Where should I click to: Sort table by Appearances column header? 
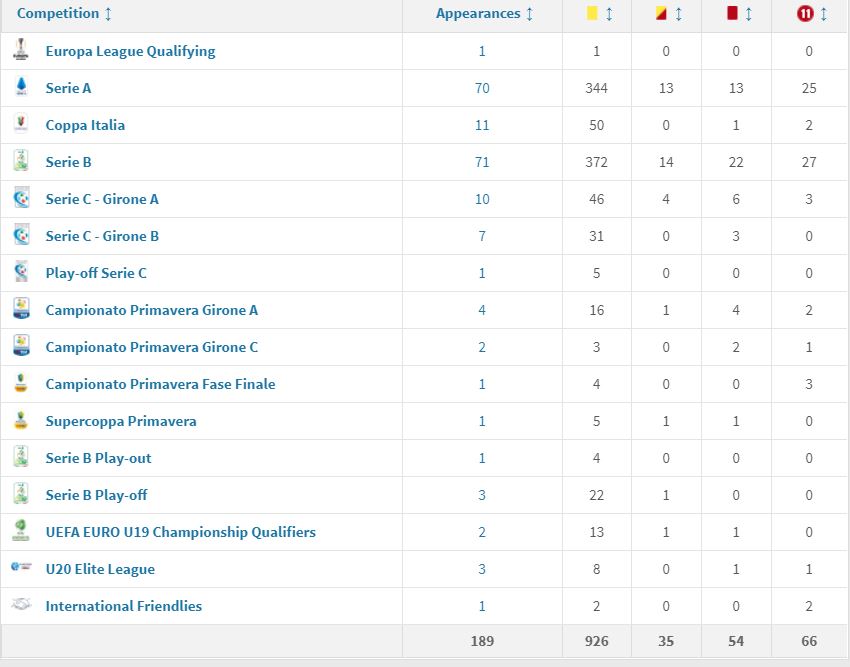coord(485,14)
